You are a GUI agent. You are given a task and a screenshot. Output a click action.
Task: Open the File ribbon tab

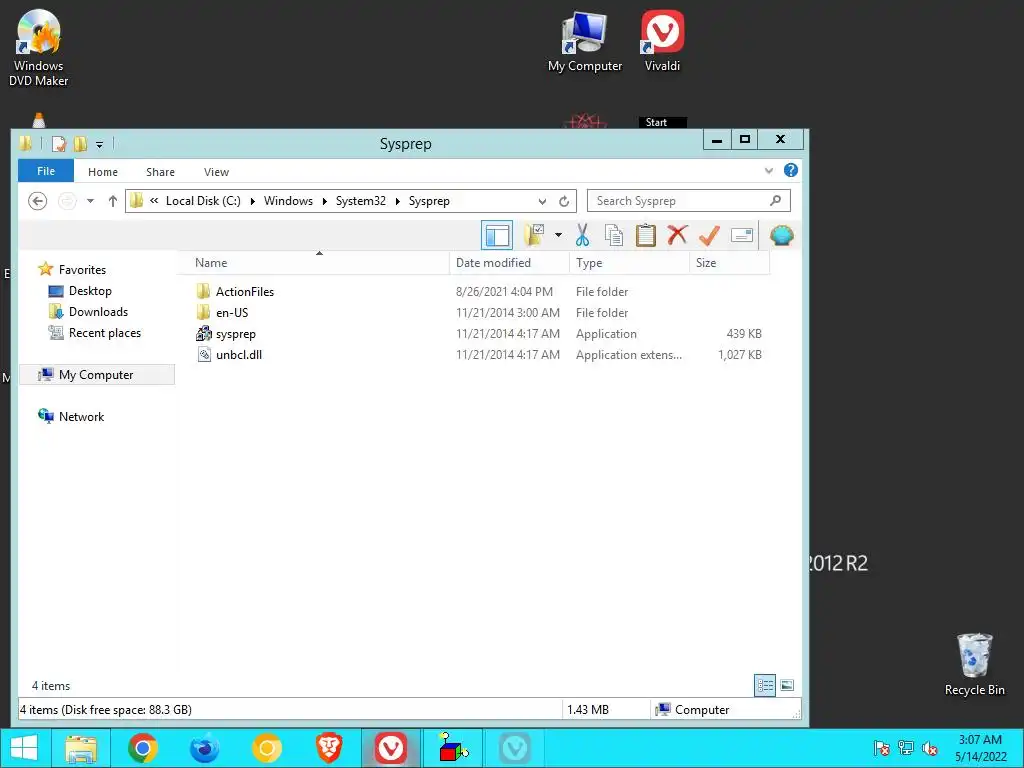(46, 171)
